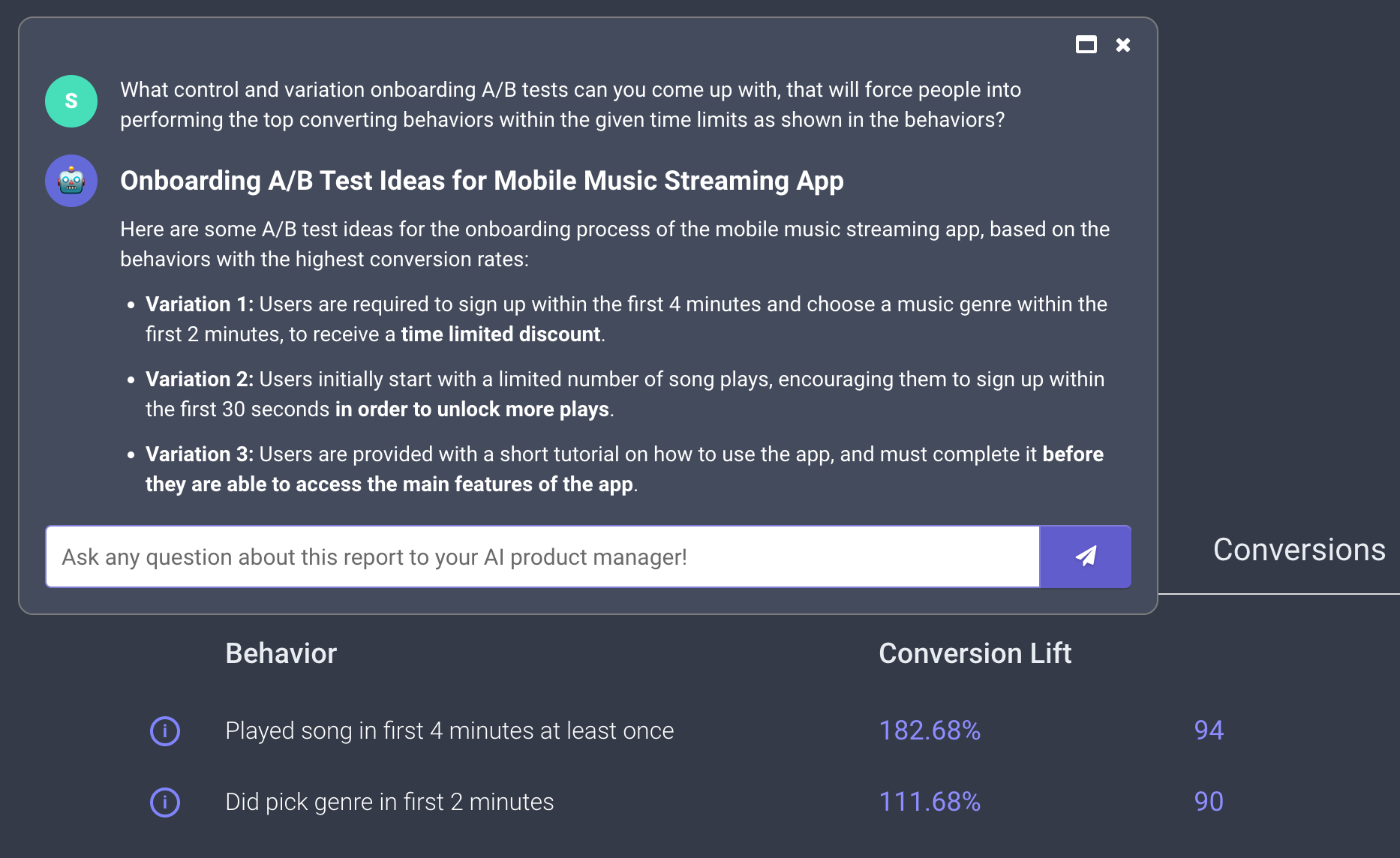Click the green S user avatar

[x=71, y=101]
